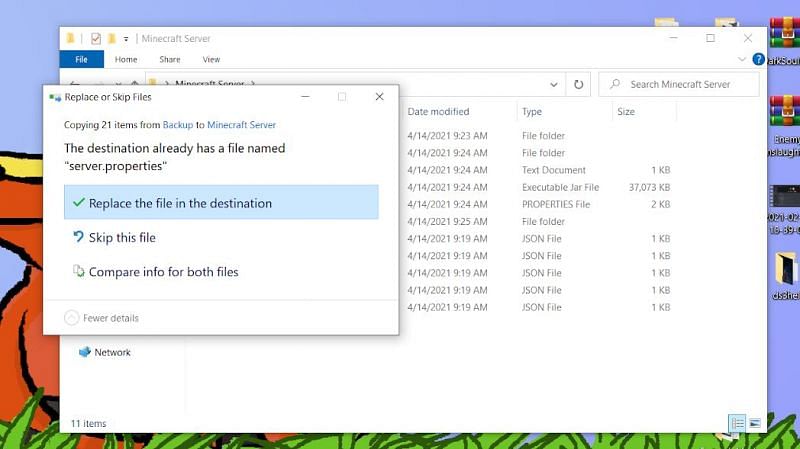Screen dimensions: 800x449
Task: Open the File menu tab
Action: [x=82, y=60]
